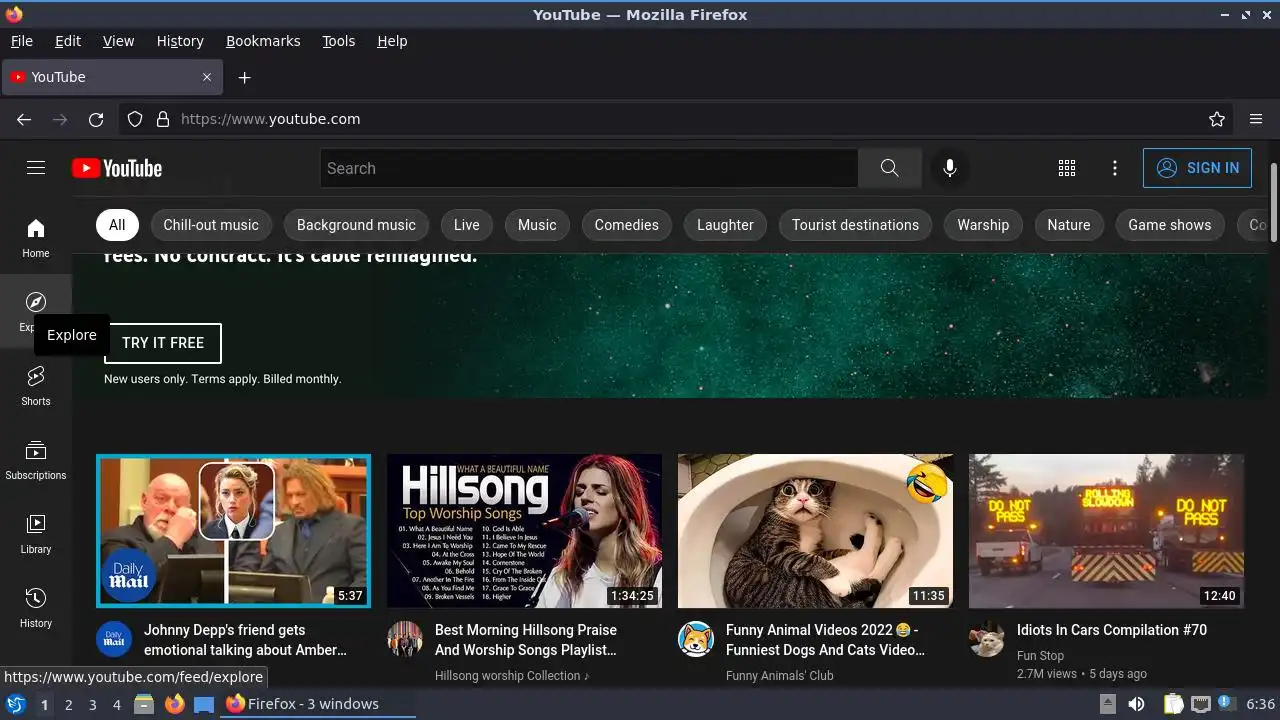
Task: Open Library in sidebar
Action: tap(36, 534)
